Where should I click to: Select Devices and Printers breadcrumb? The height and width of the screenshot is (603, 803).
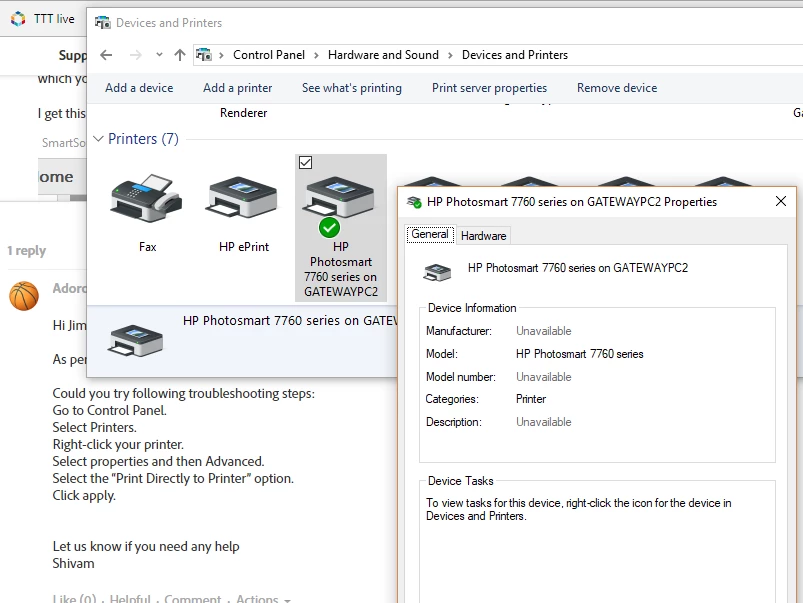click(x=515, y=55)
